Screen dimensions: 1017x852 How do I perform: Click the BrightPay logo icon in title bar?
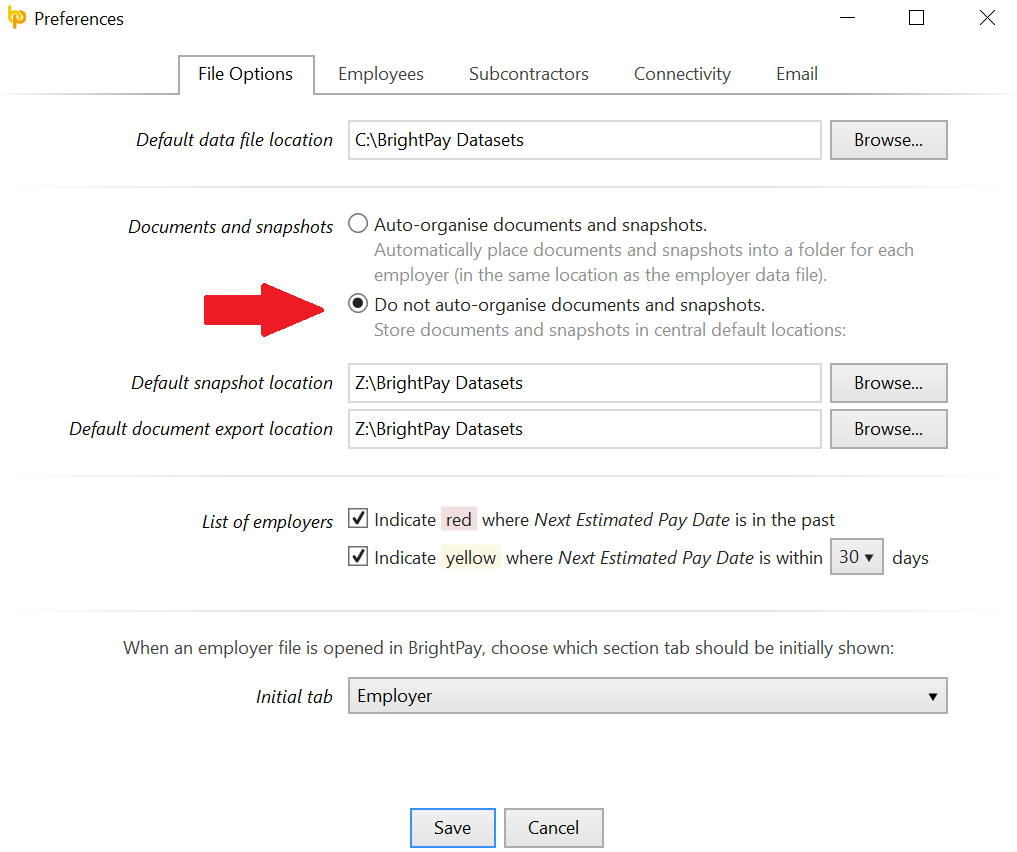17,18
